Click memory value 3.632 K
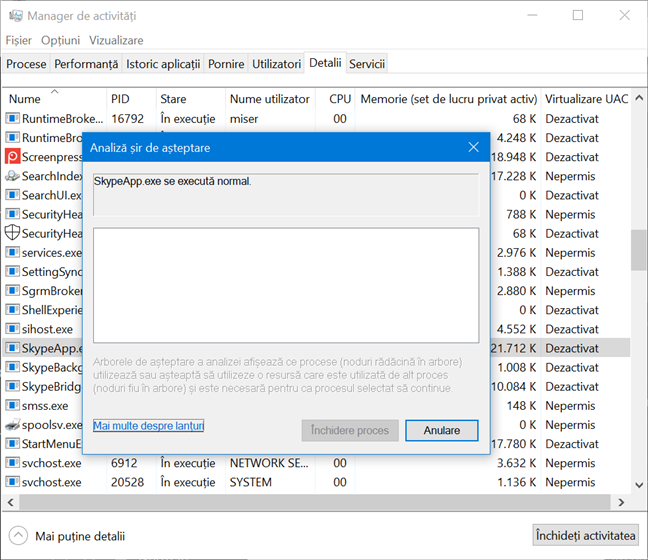Screen dimensions: 648x560 [x=516, y=463]
